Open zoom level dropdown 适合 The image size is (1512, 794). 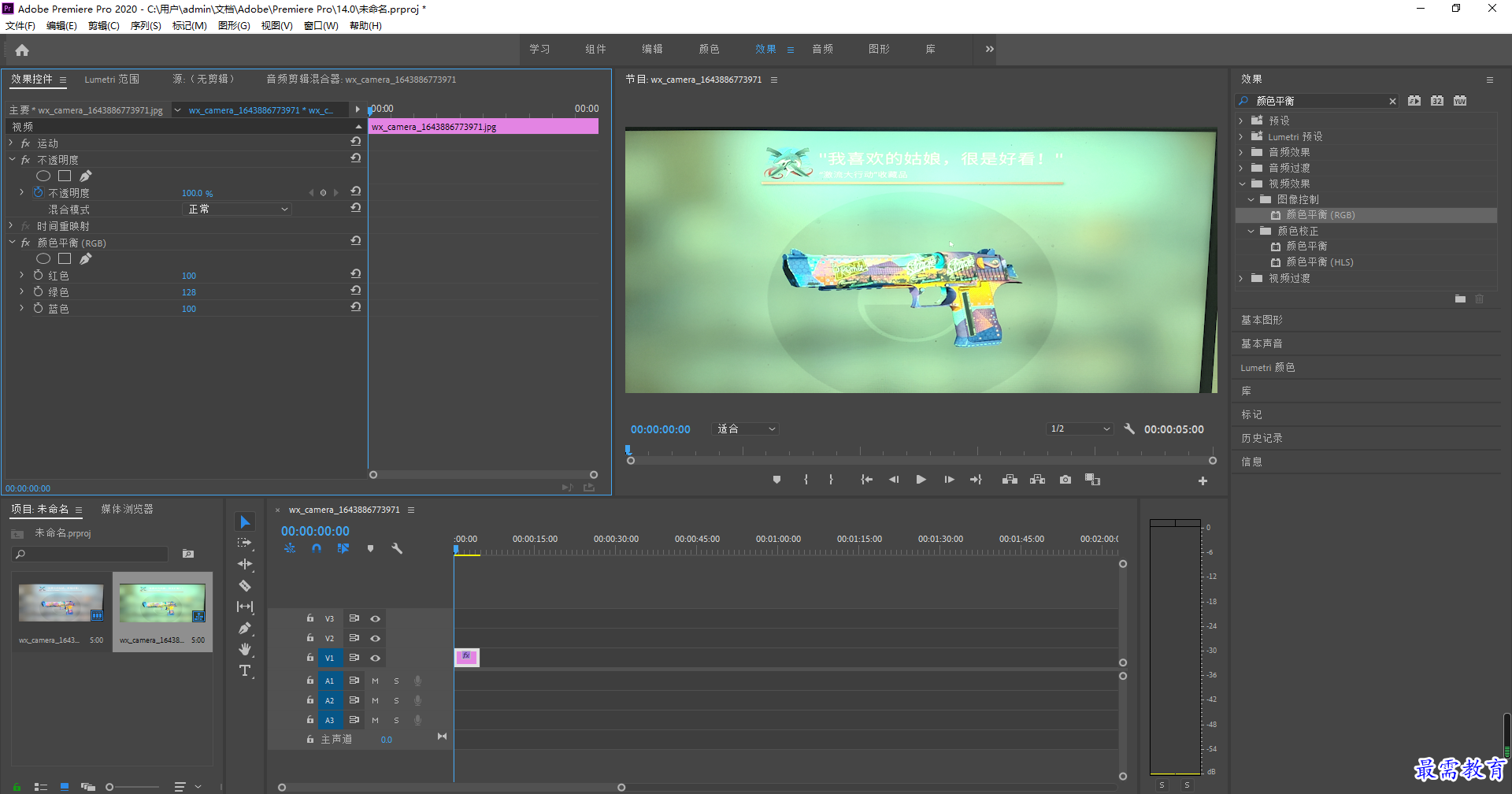745,429
